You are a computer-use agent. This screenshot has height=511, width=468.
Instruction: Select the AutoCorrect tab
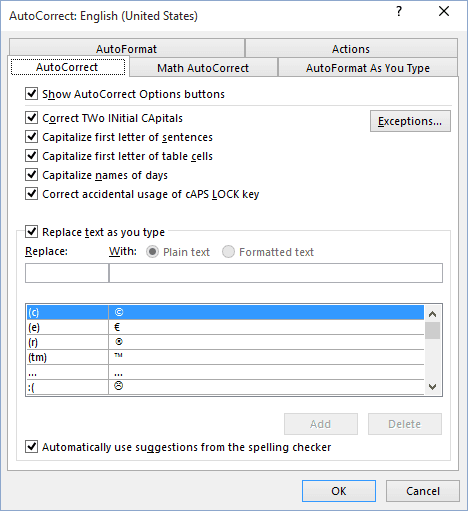tap(68, 67)
